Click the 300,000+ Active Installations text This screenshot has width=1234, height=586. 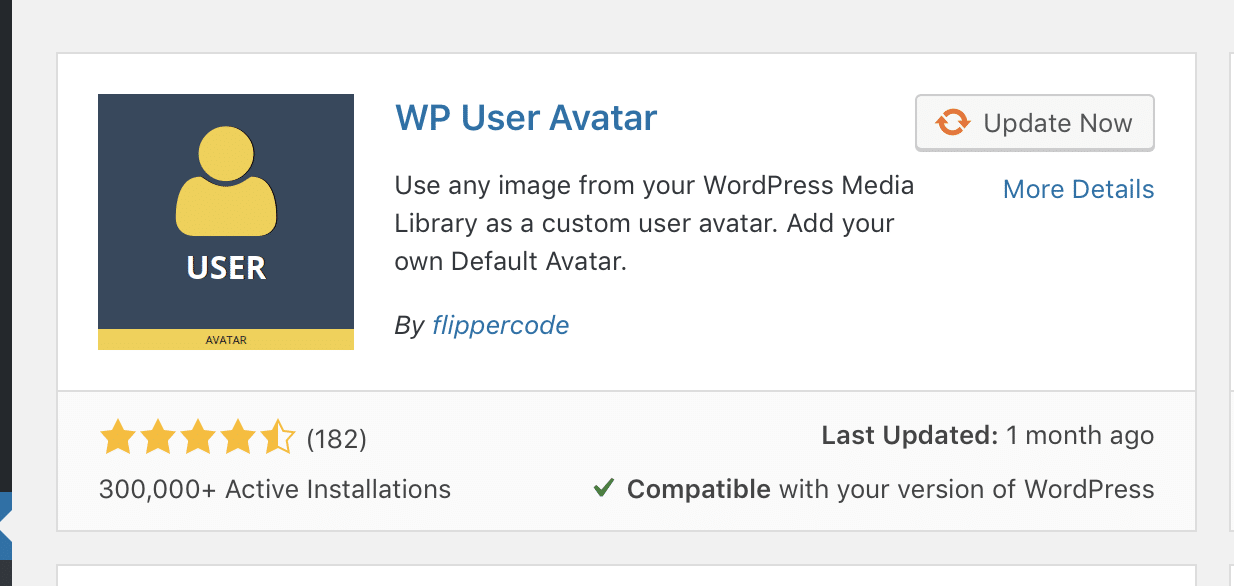pyautogui.click(x=275, y=490)
